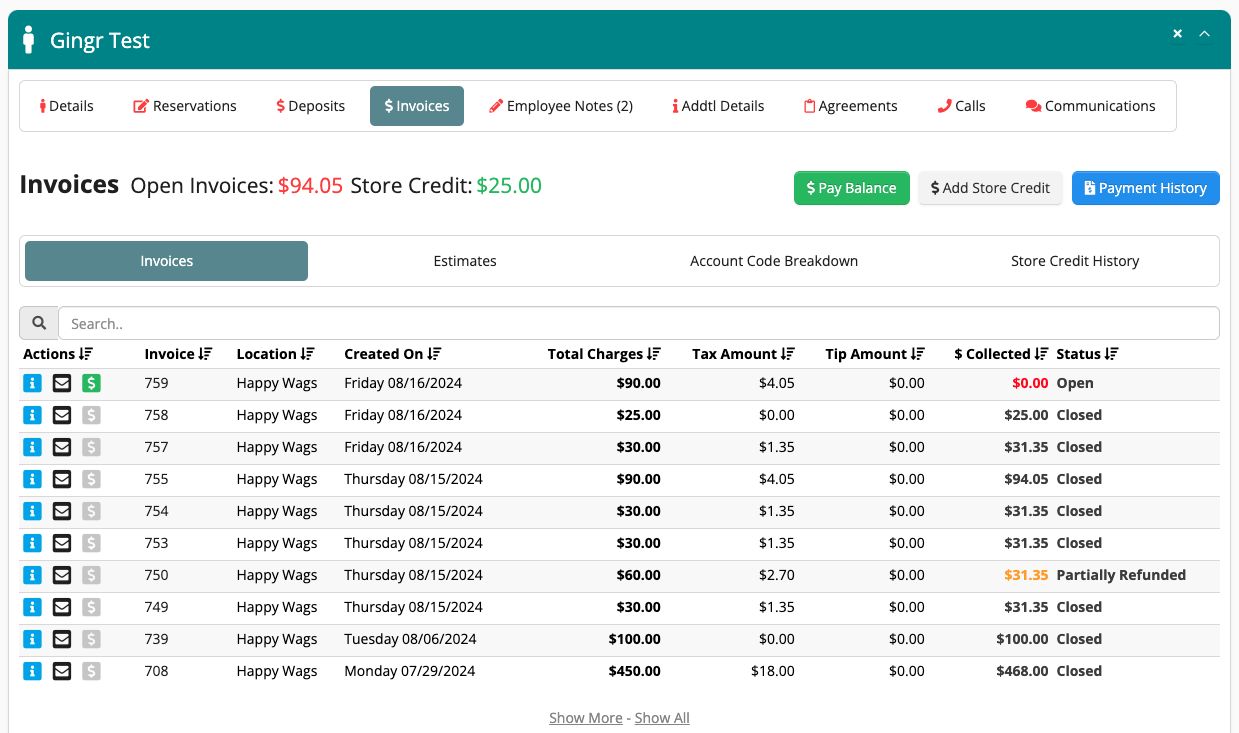1239x733 pixels.
Task: Switch to the Estimates tab
Action: click(x=464, y=260)
